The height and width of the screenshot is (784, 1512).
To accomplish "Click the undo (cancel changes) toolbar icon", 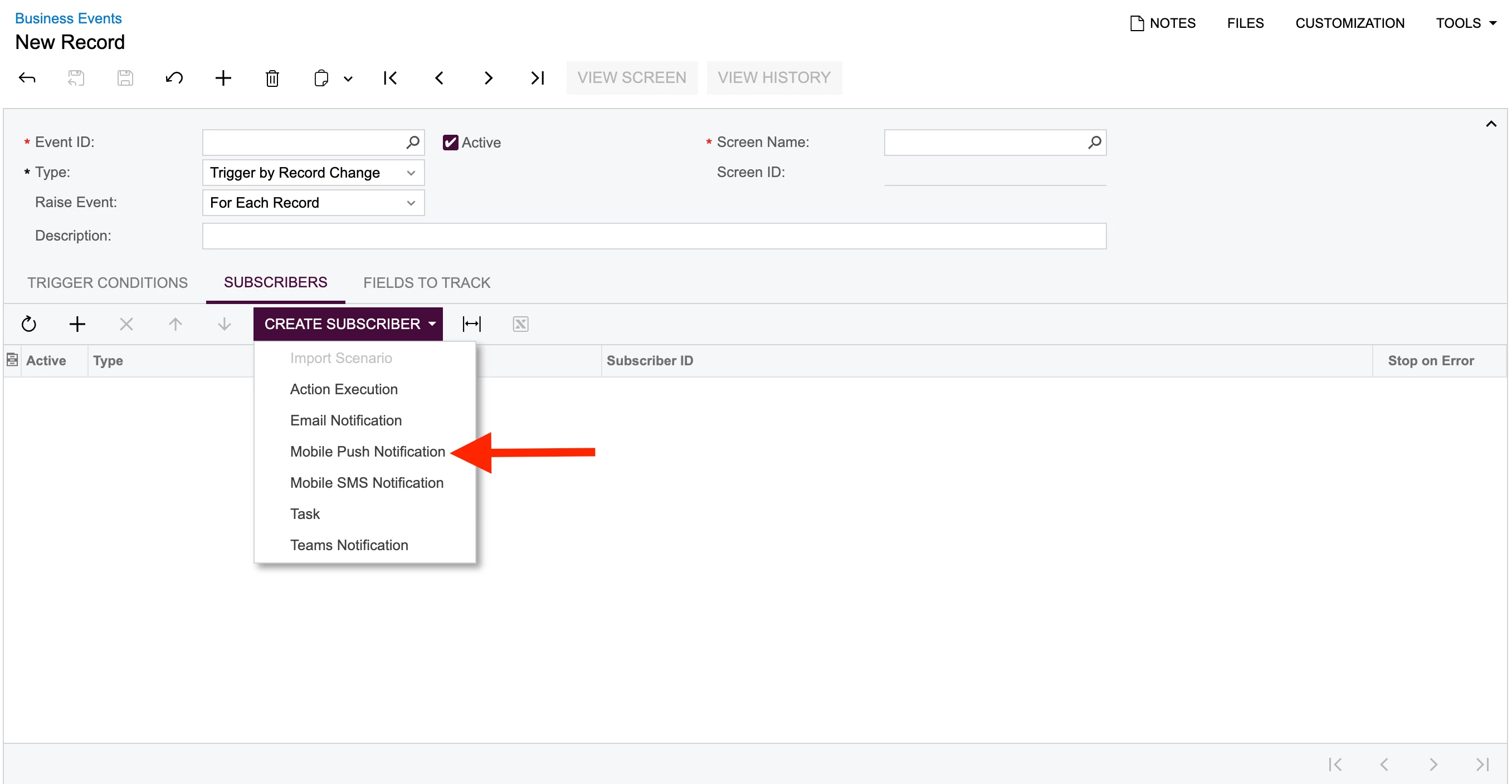I will pos(174,78).
